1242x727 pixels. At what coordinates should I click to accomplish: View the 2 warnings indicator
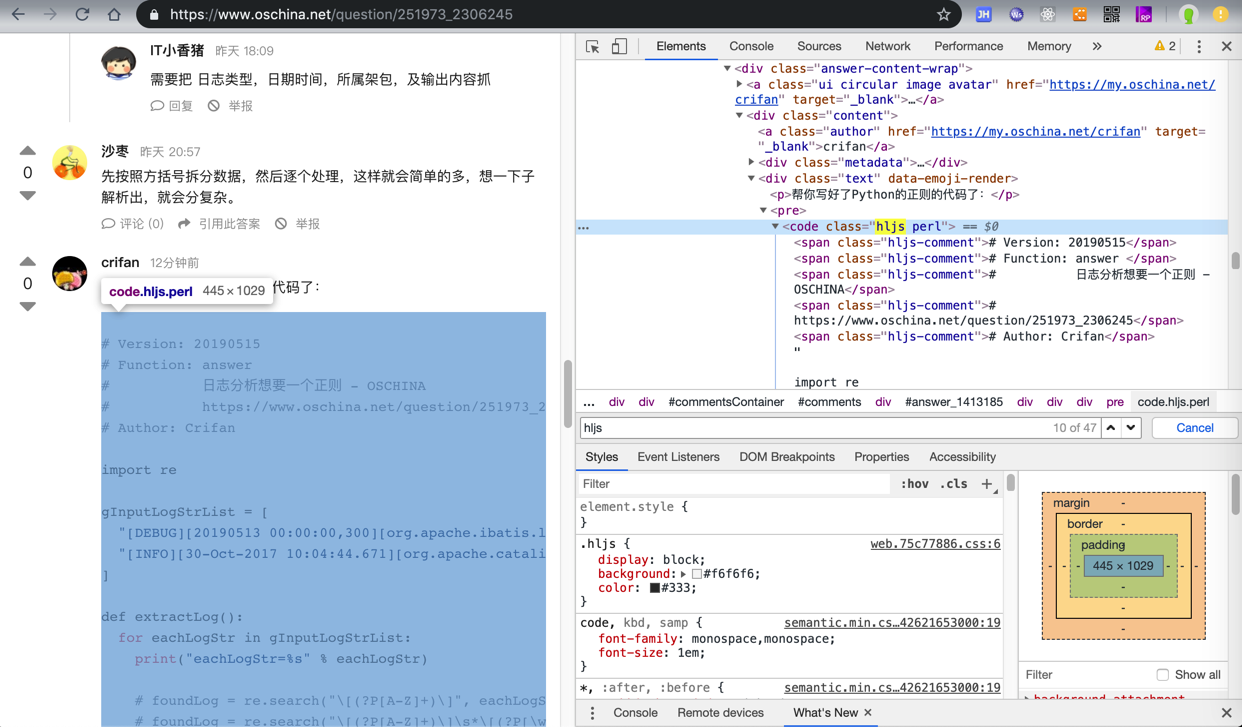[1165, 47]
